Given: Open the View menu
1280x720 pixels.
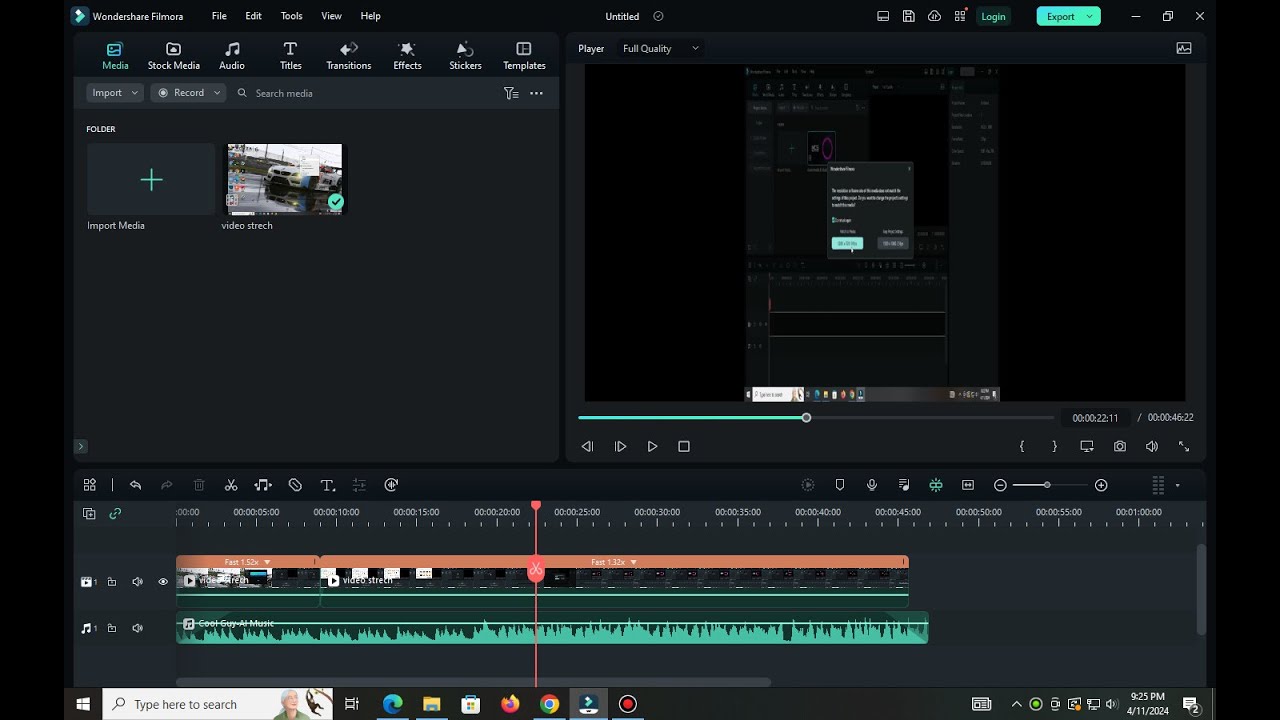Looking at the screenshot, I should click(331, 16).
